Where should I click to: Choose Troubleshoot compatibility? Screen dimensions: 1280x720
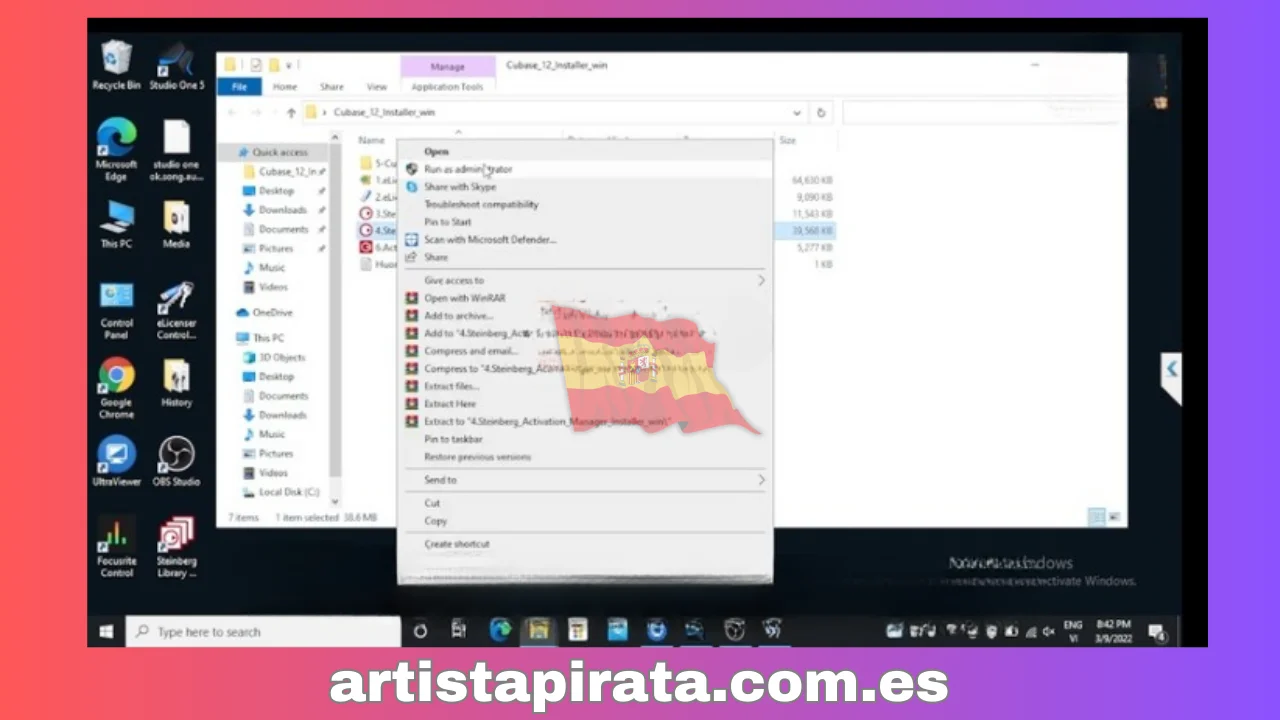585,204
